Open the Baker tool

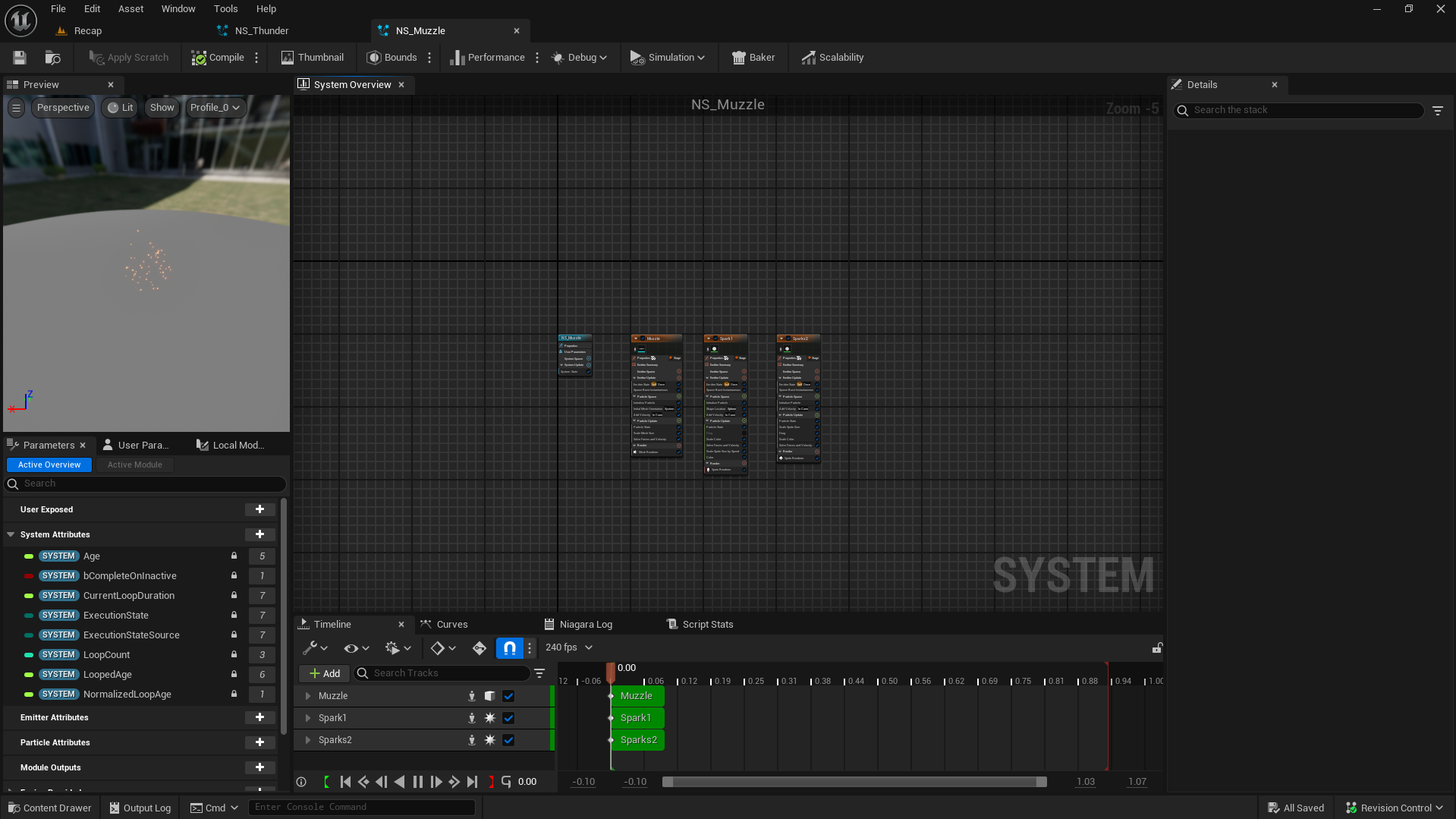pos(753,58)
